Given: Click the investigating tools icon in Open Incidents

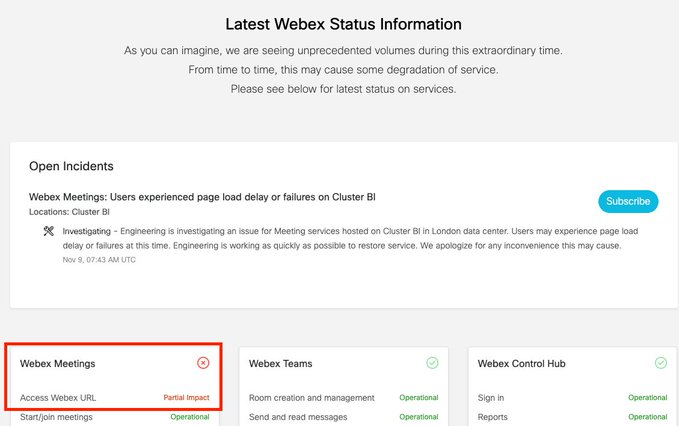Looking at the screenshot, I should (x=49, y=231).
